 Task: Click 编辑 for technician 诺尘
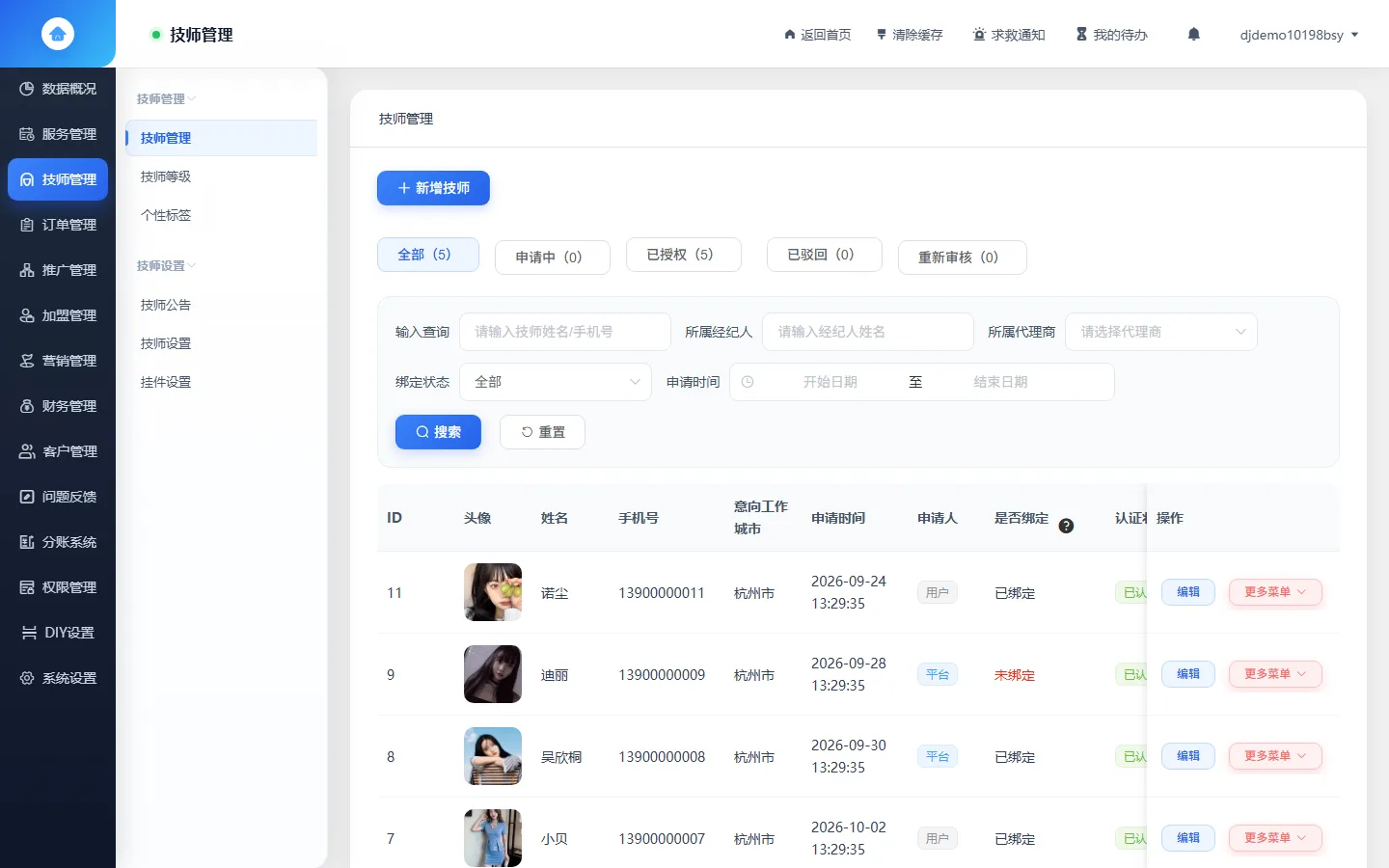click(1188, 592)
